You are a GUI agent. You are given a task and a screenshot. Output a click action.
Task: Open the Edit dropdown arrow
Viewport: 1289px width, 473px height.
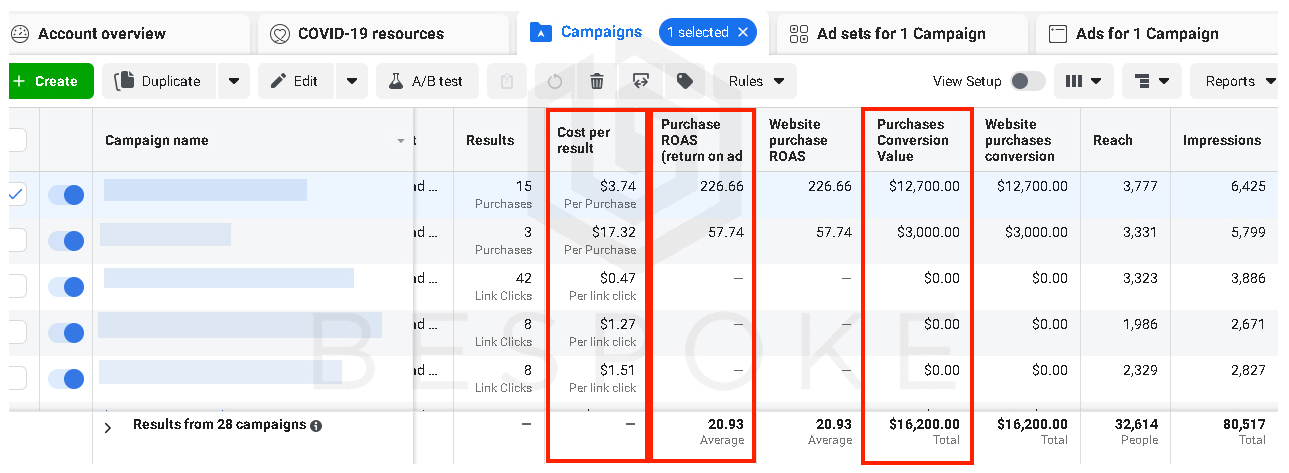(x=352, y=81)
